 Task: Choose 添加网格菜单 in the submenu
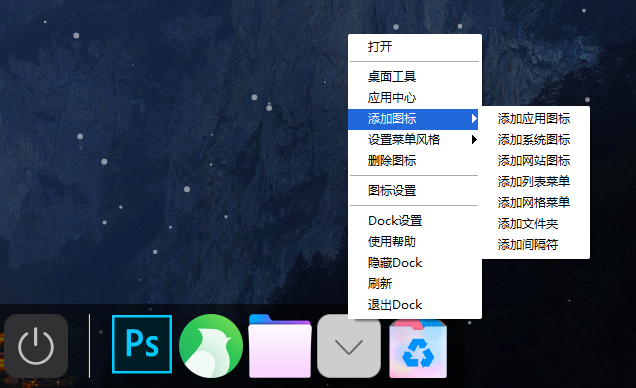(535, 203)
